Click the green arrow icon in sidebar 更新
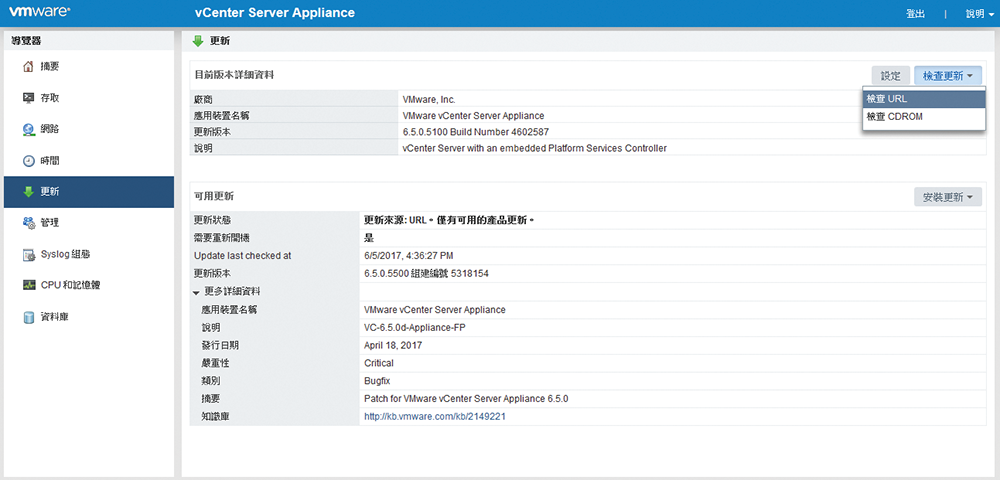 (x=28, y=192)
